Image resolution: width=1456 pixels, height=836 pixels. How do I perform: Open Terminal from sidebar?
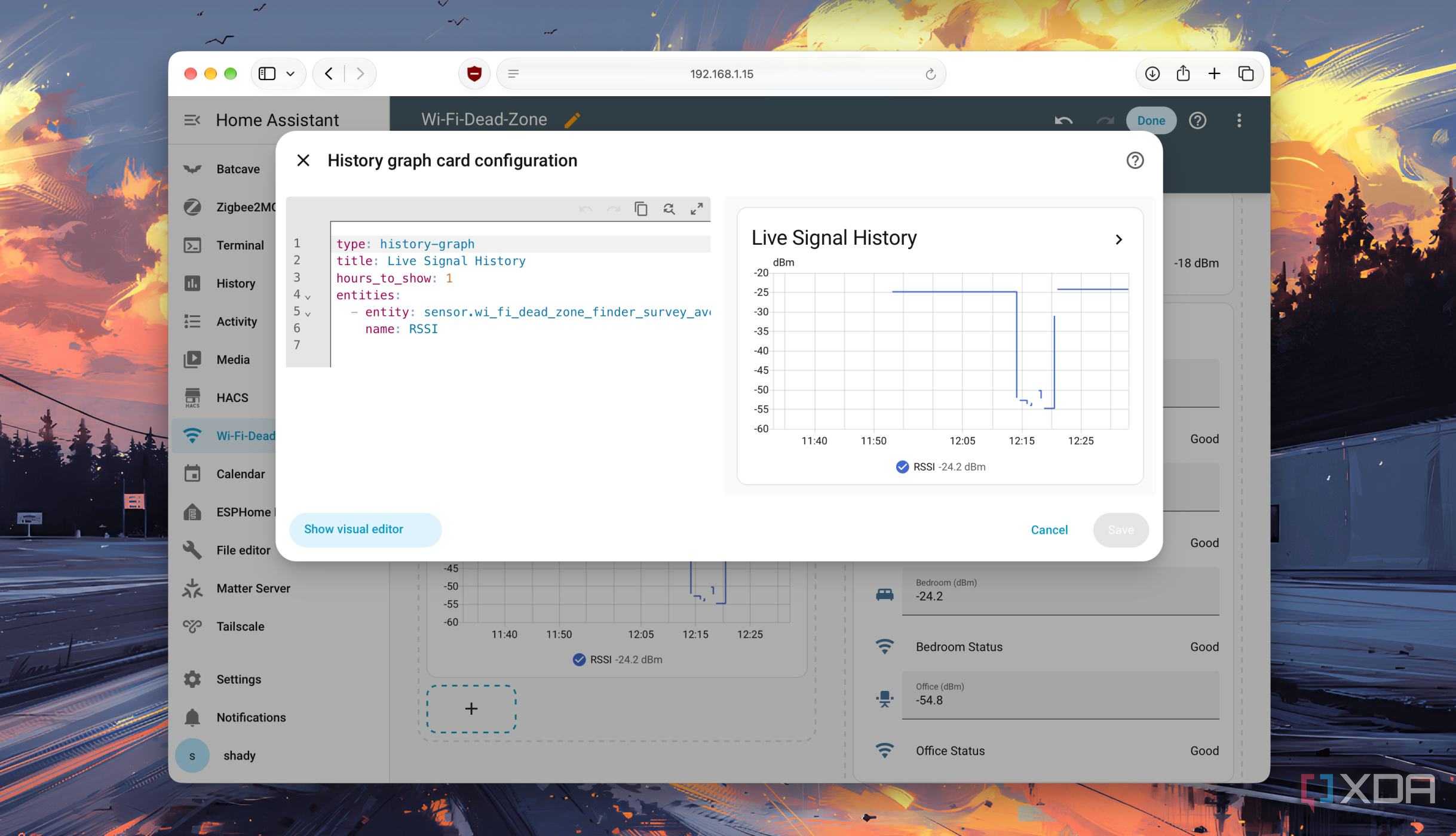pyautogui.click(x=223, y=245)
